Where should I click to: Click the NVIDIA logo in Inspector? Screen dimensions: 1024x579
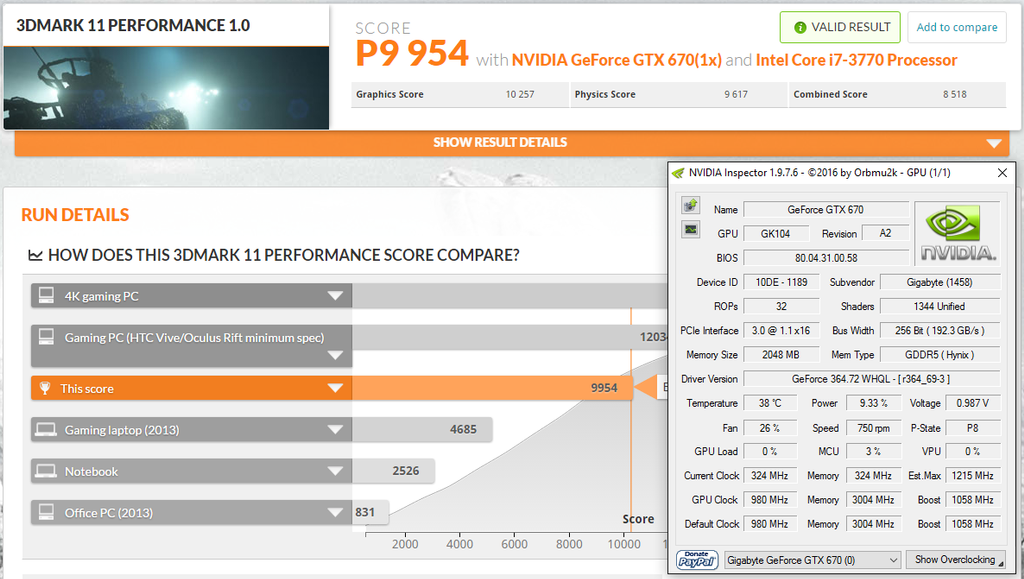point(957,233)
